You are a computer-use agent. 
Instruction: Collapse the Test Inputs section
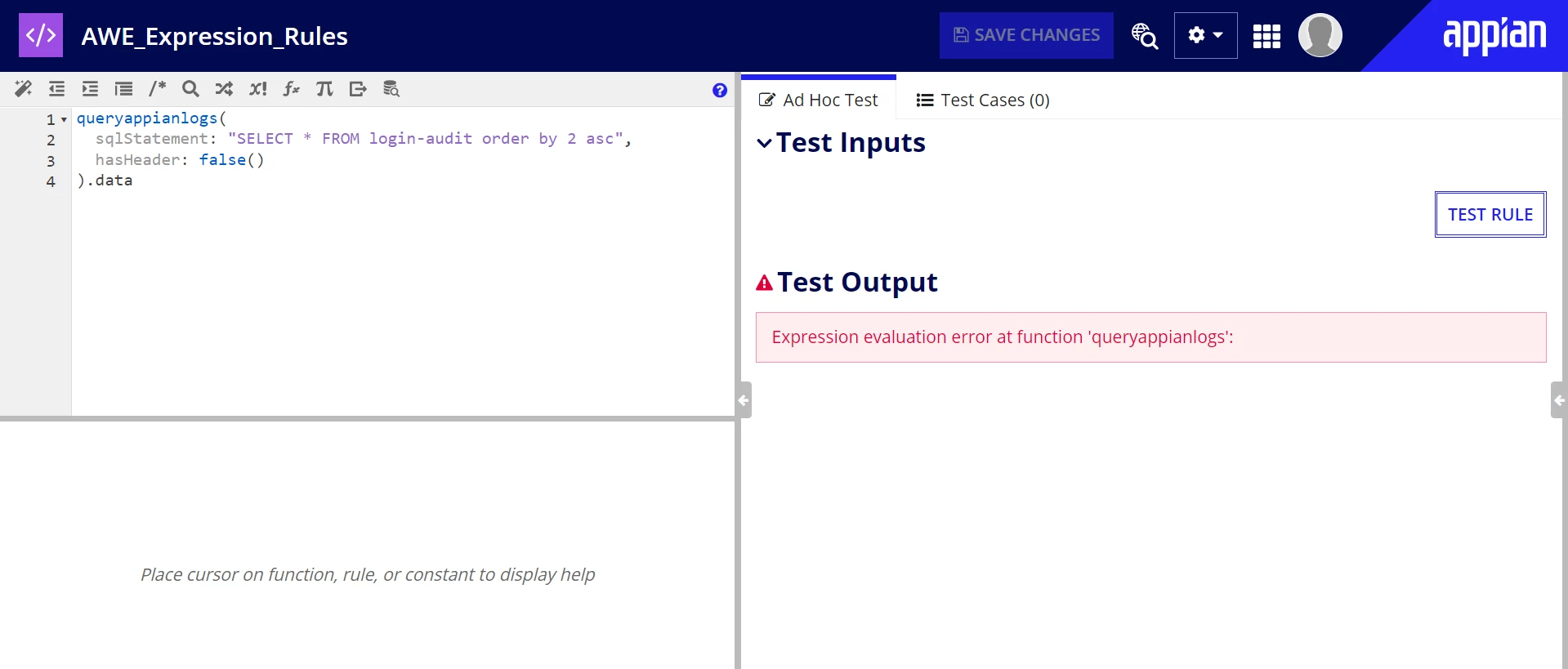(x=764, y=144)
